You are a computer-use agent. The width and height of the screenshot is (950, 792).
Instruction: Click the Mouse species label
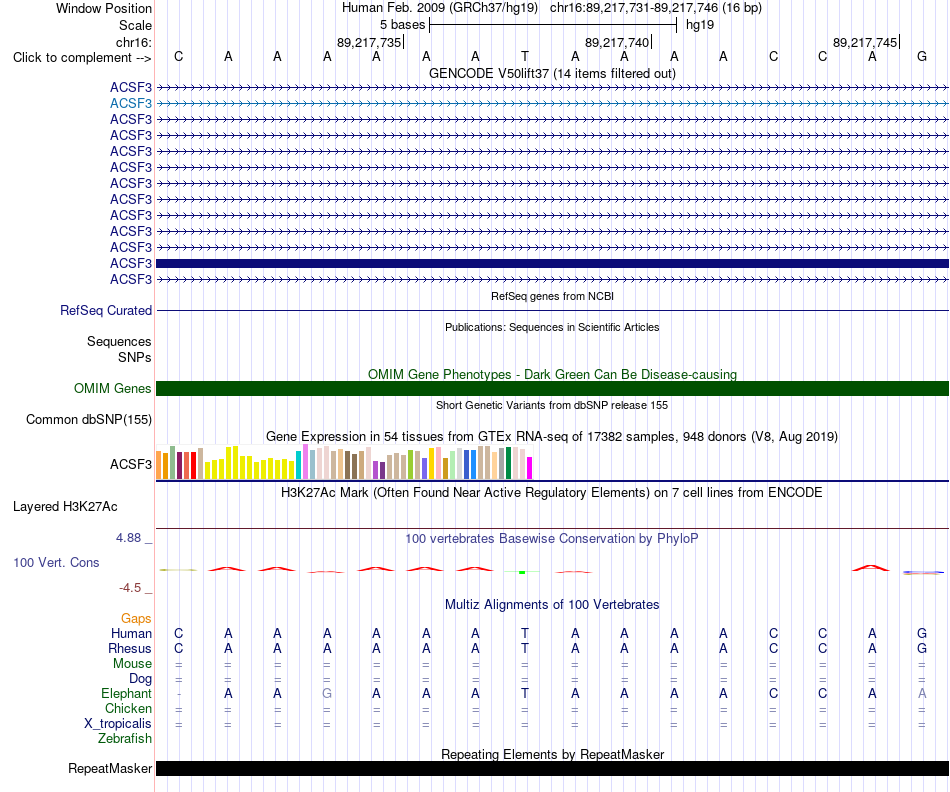[x=132, y=664]
